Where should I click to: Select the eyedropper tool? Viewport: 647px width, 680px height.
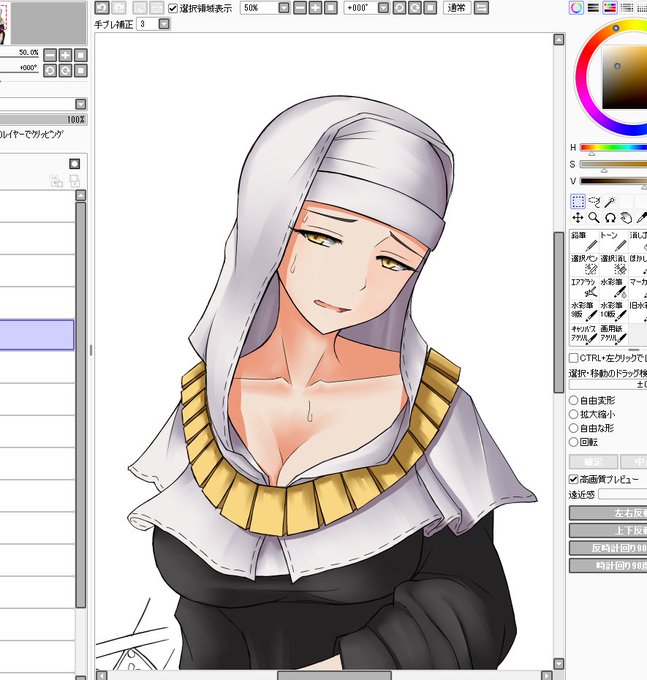tap(641, 218)
